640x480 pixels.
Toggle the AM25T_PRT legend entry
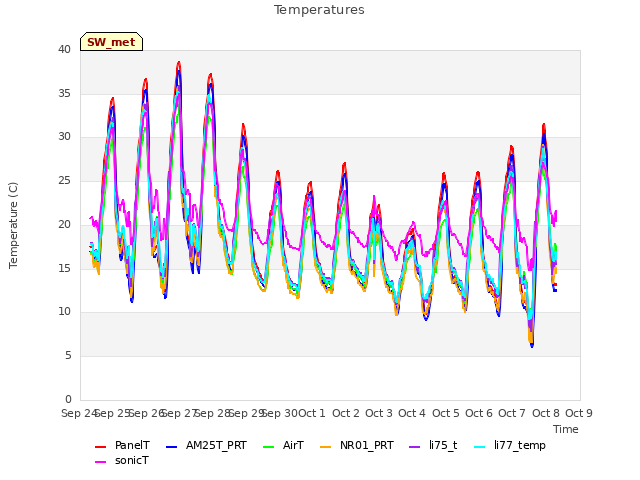(207, 445)
